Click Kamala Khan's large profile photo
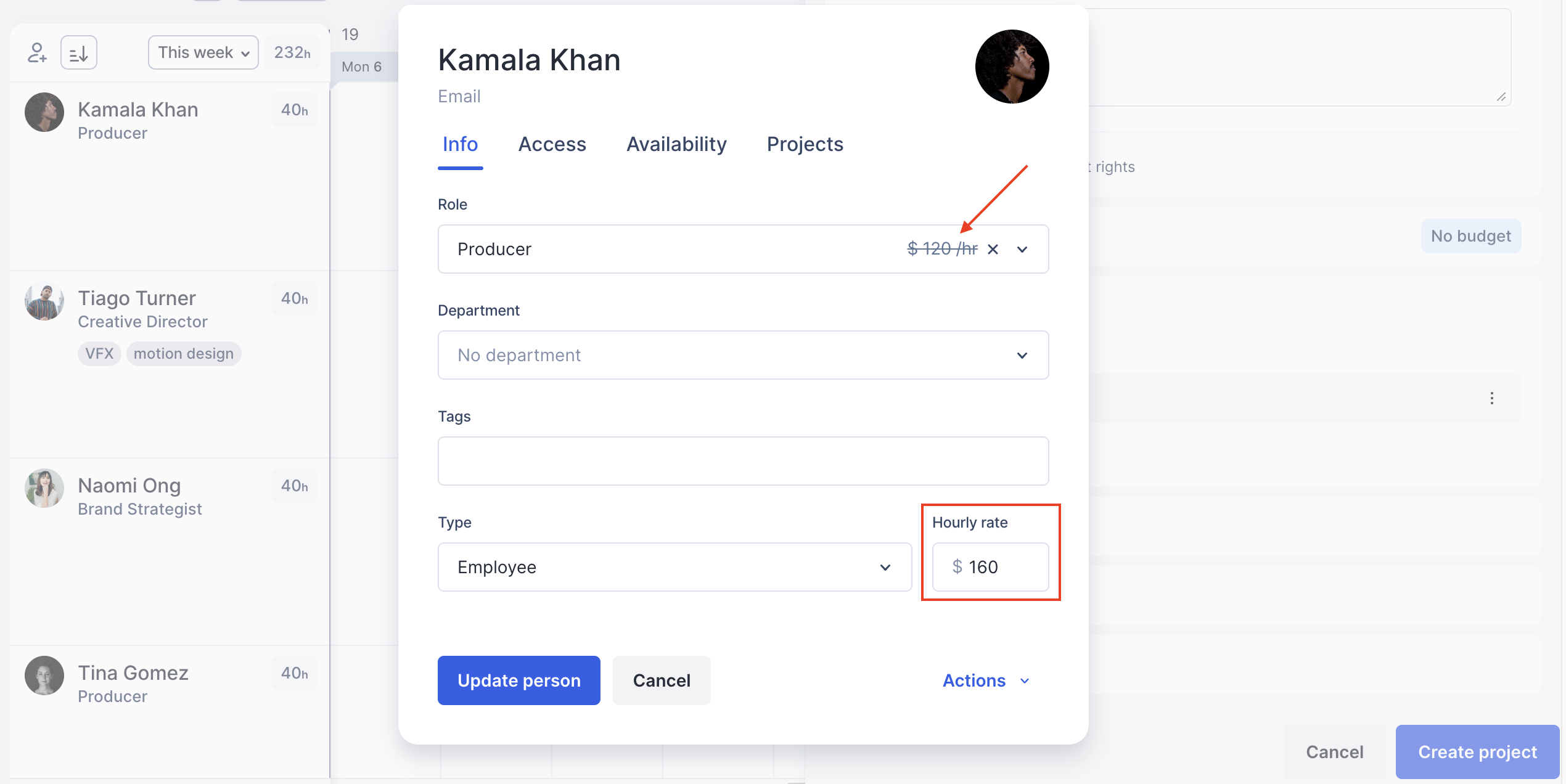 1012,67
